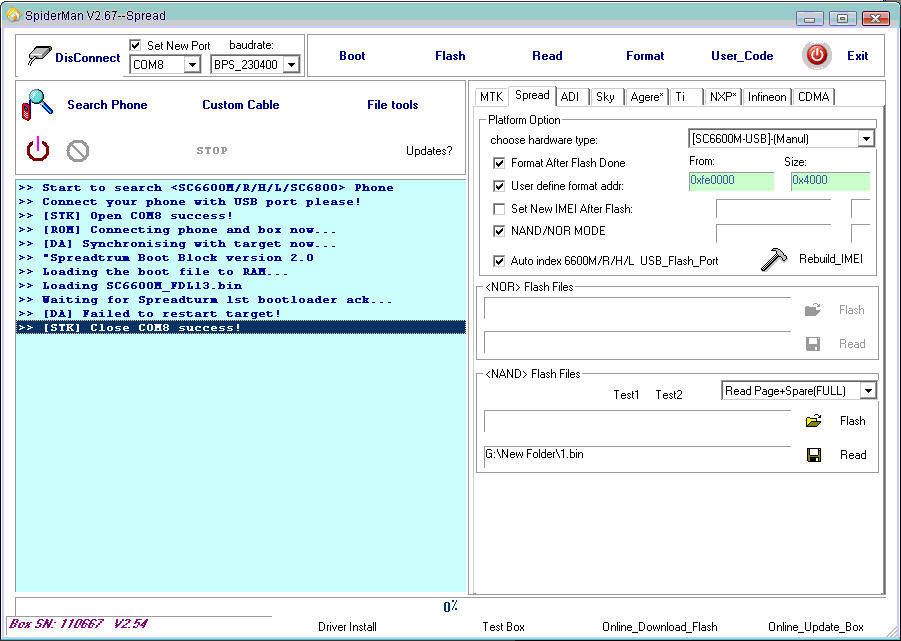Click Online_Download_Flash
The width and height of the screenshot is (901, 641).
[x=660, y=627]
